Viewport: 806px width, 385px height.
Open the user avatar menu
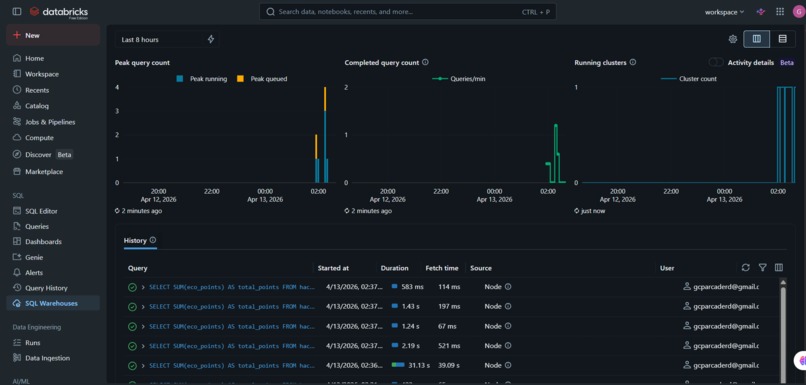(x=799, y=11)
